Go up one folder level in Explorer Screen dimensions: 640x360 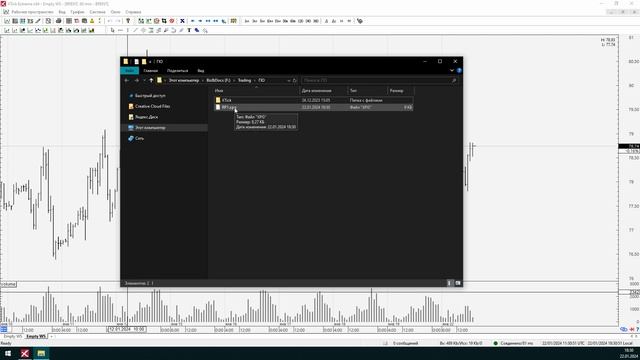[151, 80]
